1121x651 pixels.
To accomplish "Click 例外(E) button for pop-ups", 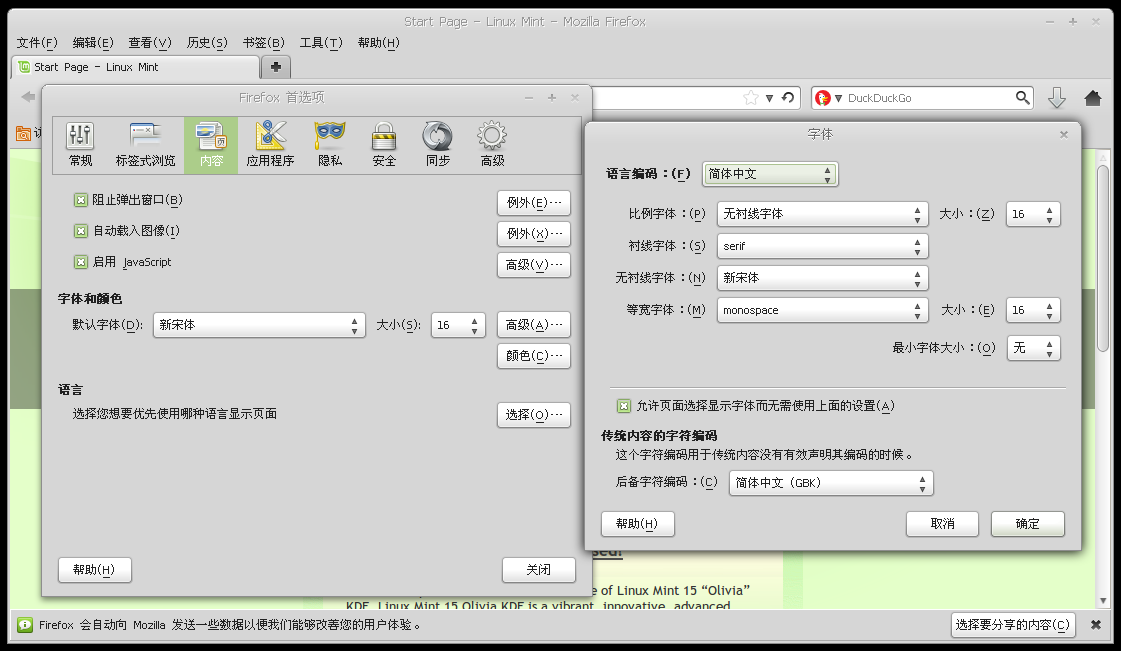I will (534, 203).
